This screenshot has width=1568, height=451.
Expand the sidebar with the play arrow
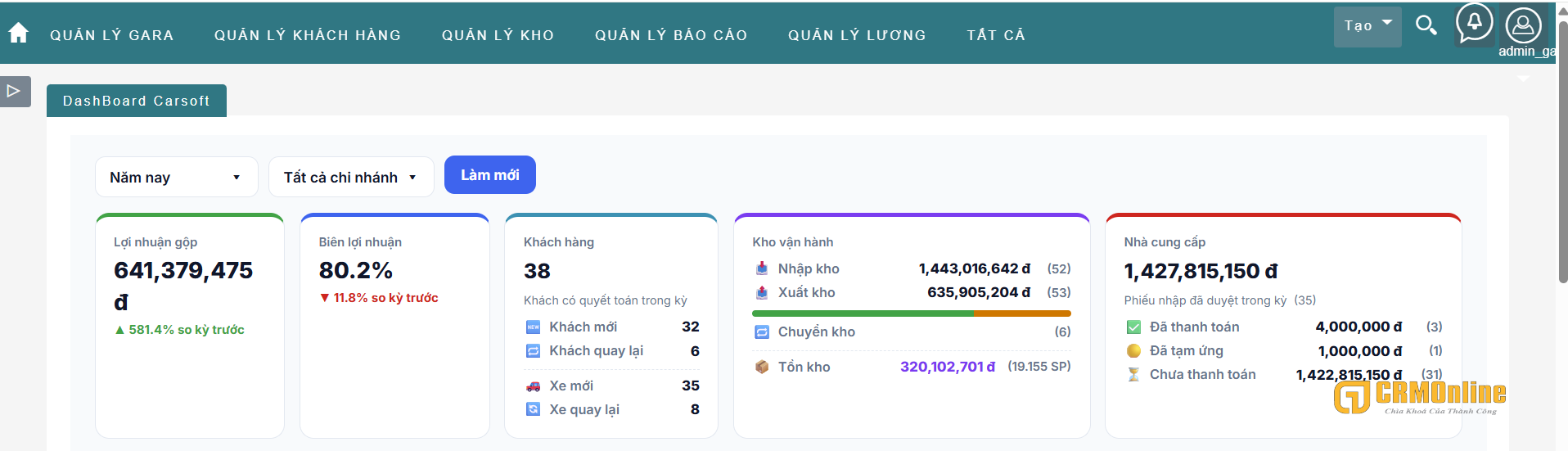tap(15, 91)
